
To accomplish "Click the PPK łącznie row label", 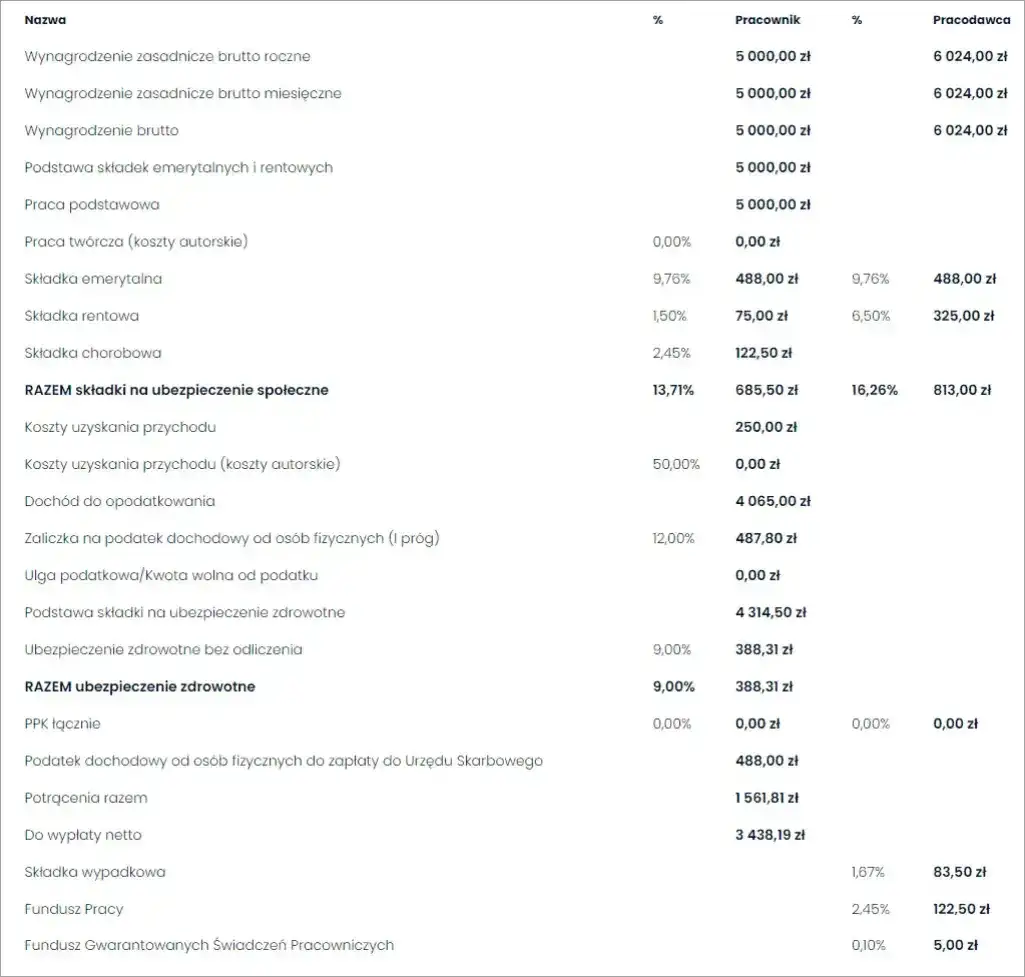I will click(62, 723).
